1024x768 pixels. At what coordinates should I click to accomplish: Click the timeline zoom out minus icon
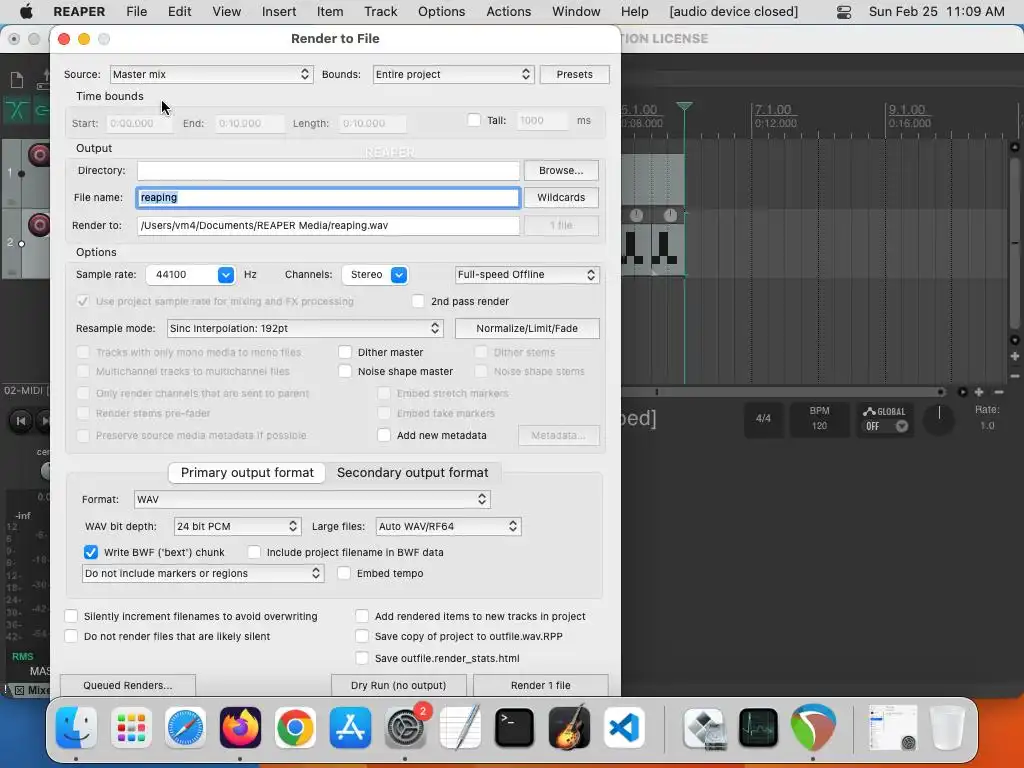999,392
